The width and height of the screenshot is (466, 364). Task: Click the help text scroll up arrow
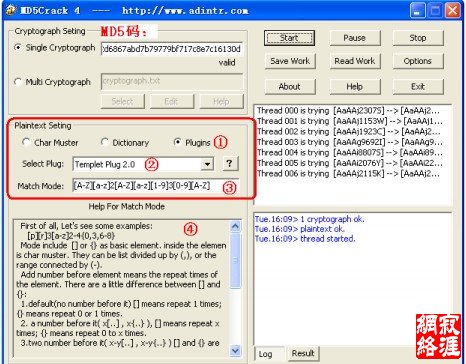[235, 226]
